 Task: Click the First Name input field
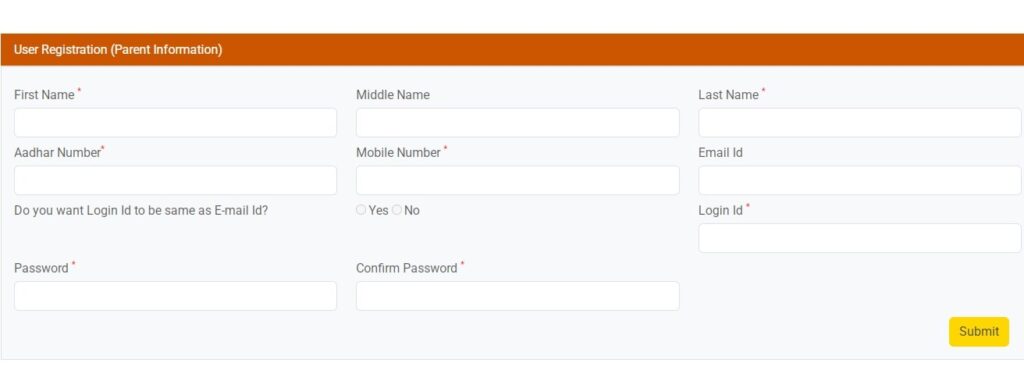(x=175, y=123)
